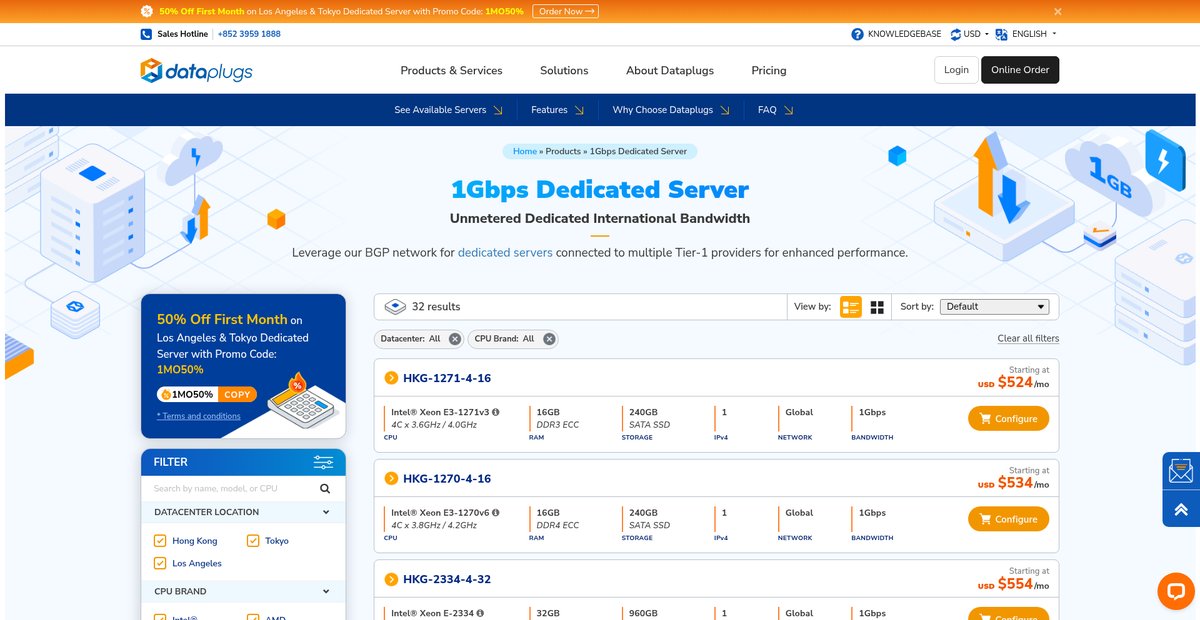Open the contact mail side icon
1200x620 pixels.
click(1181, 471)
